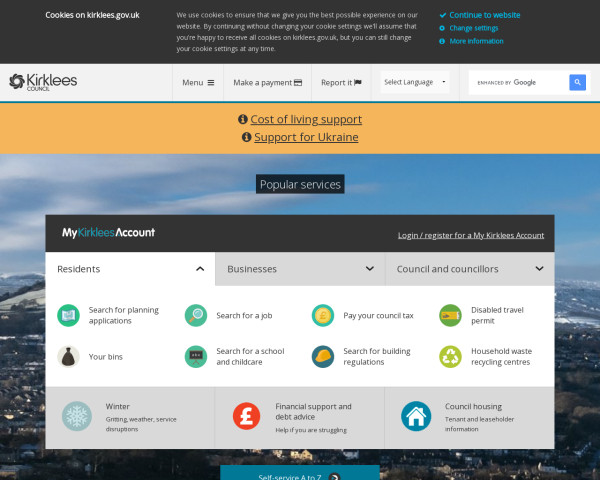This screenshot has width=600, height=480.
Task: Click the circle icon beside Change settings
Action: [x=442, y=28]
